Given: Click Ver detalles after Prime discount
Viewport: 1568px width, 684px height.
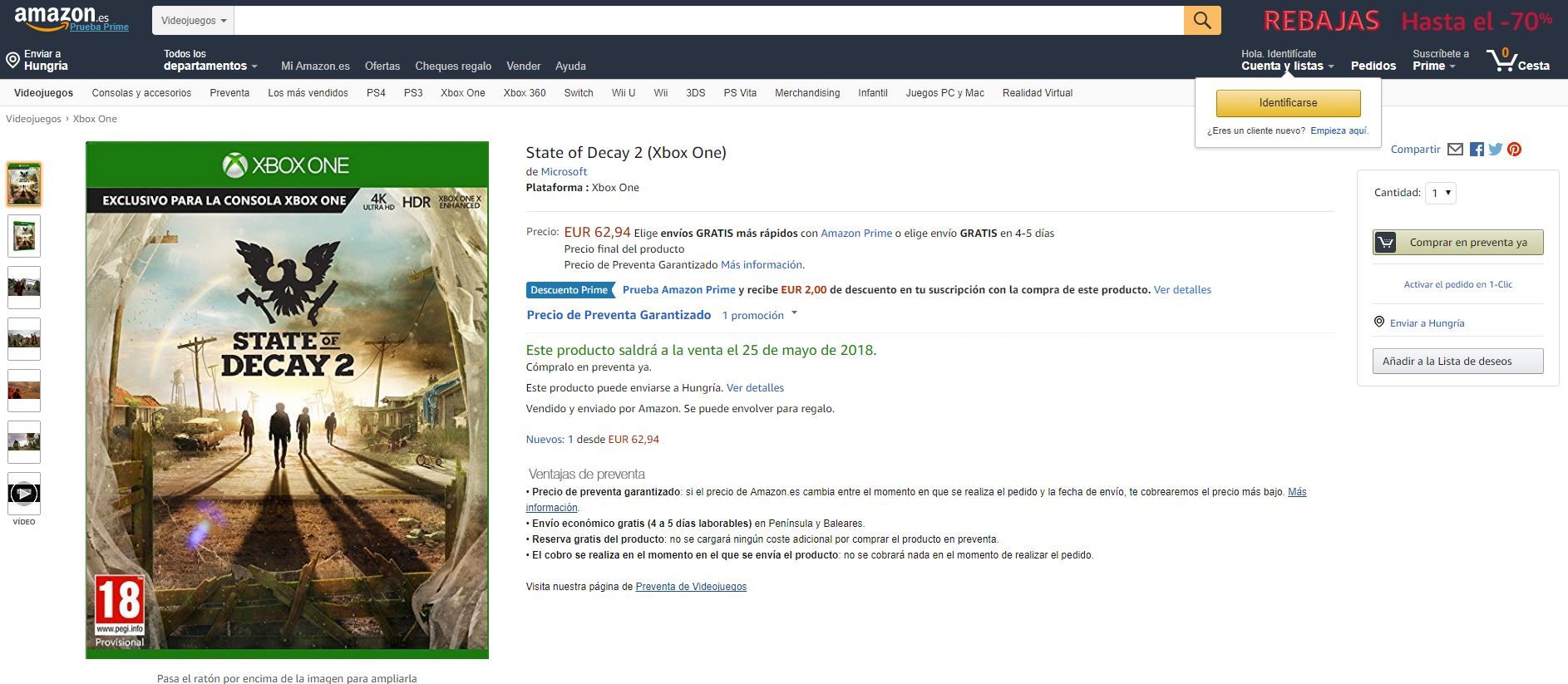Looking at the screenshot, I should click(x=1182, y=290).
